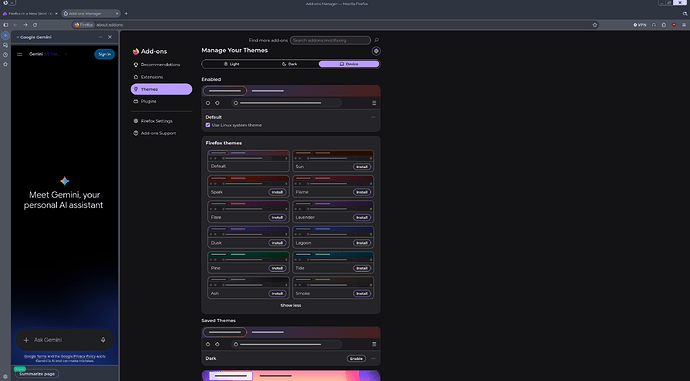
Task: Select the Light theme mode option
Action: [x=231, y=64]
